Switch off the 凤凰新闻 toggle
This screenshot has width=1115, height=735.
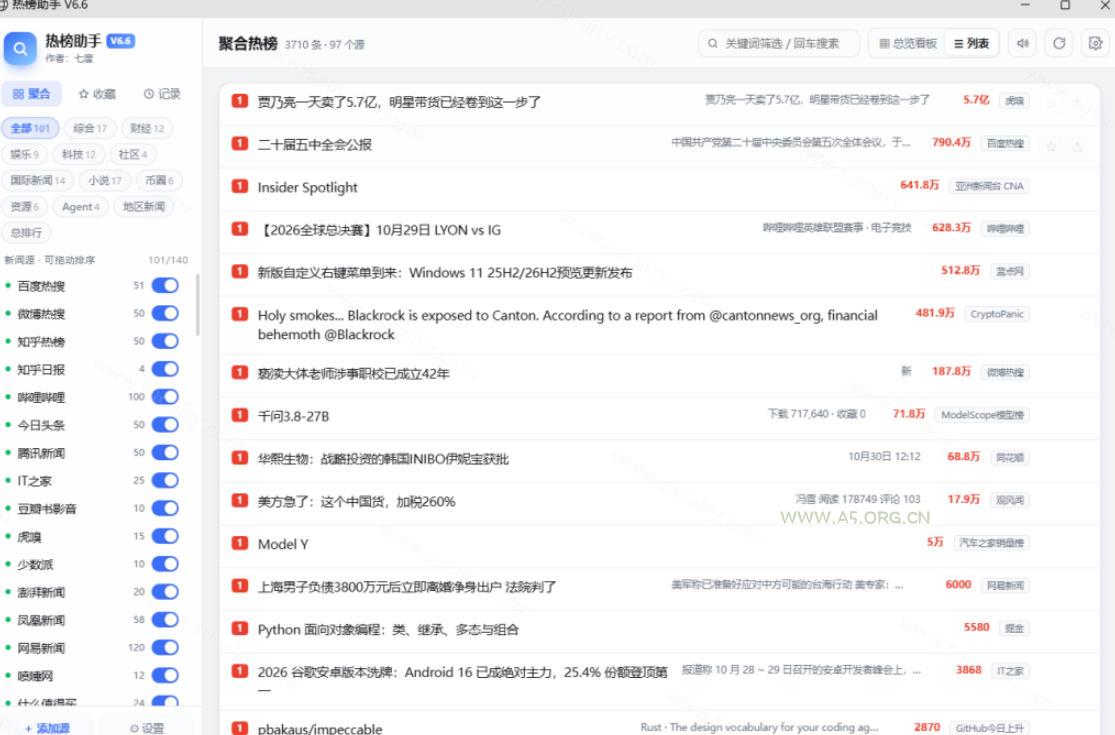coord(165,620)
